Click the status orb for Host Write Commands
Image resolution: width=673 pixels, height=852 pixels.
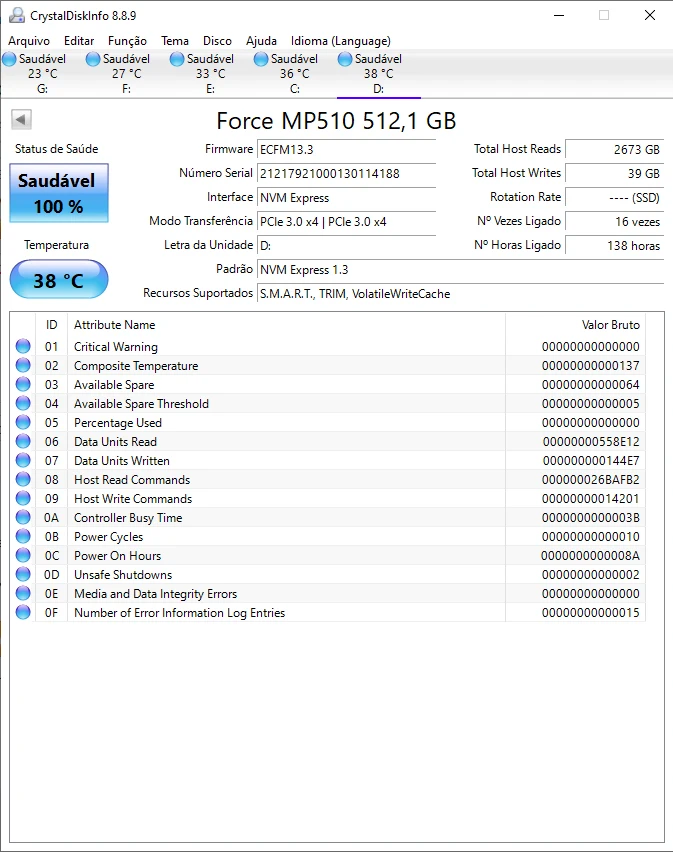tap(23, 498)
